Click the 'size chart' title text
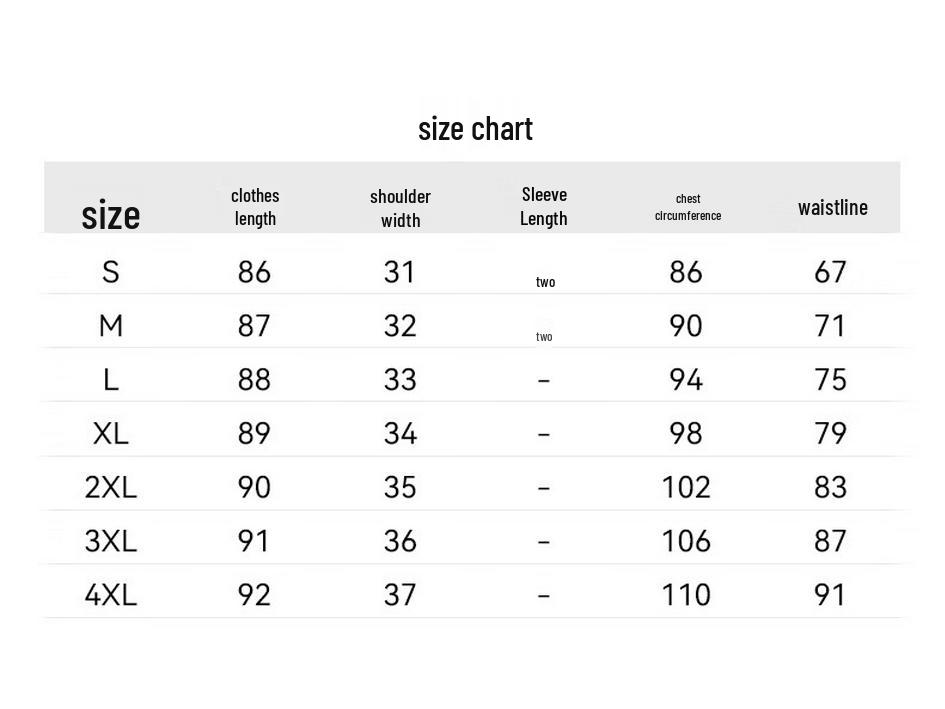 click(475, 129)
